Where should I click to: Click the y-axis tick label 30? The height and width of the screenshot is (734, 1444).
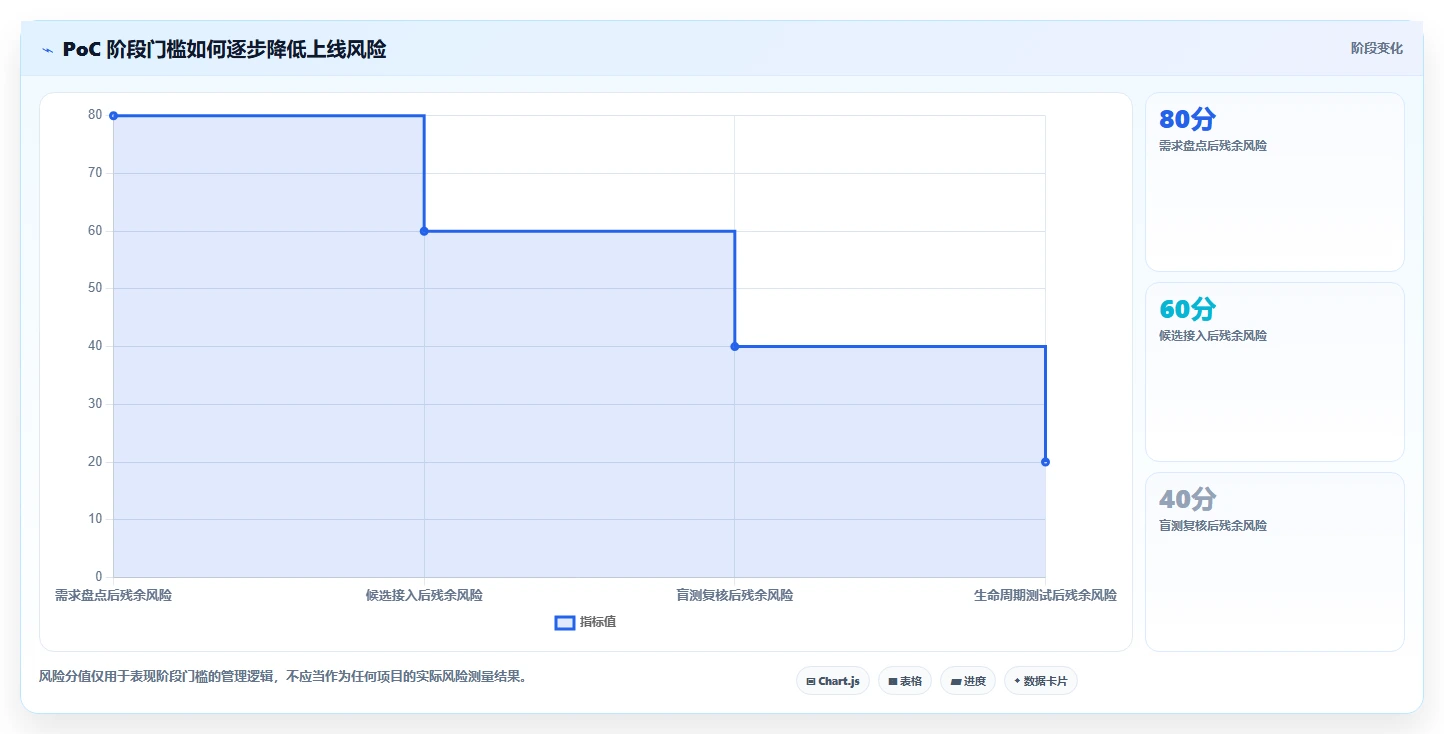[95, 404]
